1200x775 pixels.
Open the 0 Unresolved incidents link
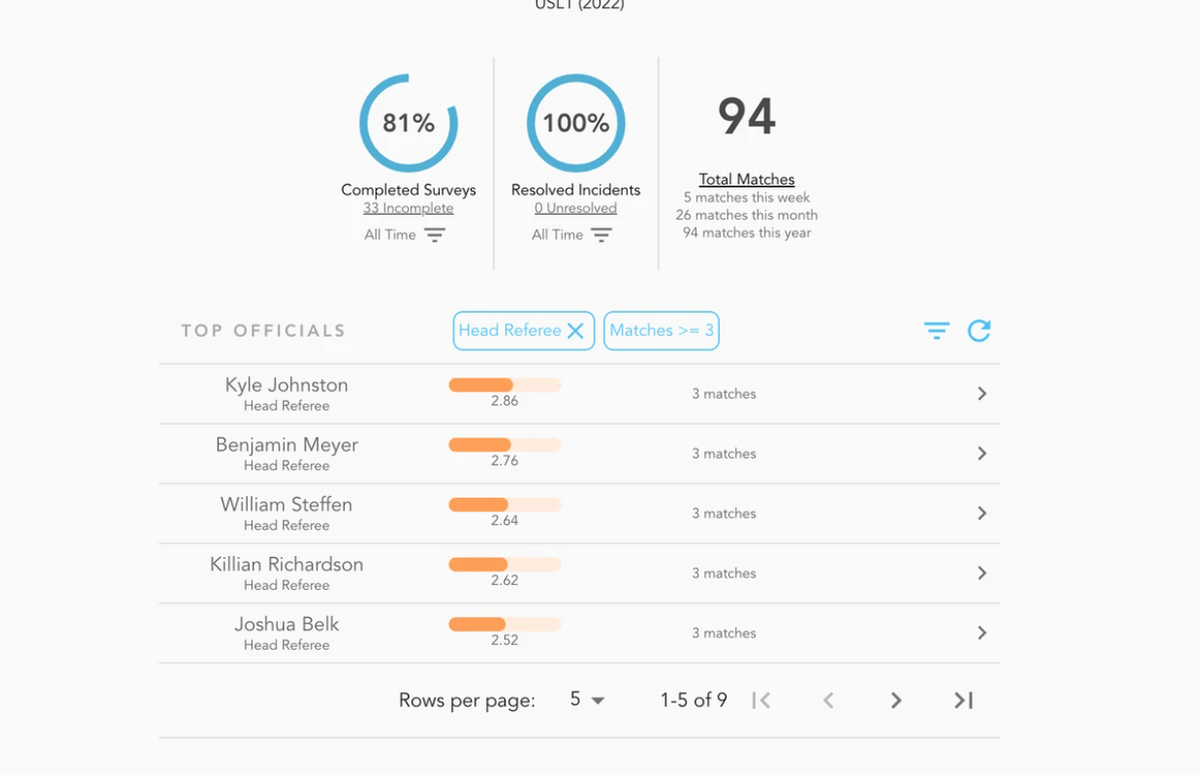point(575,209)
